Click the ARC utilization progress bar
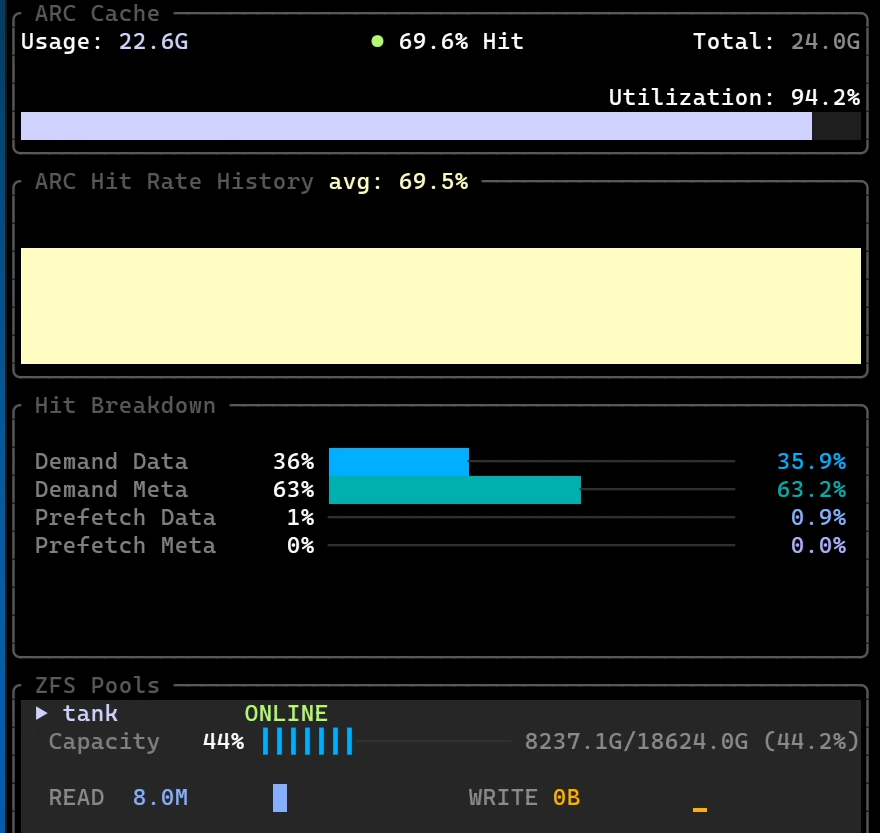Image resolution: width=880 pixels, height=833 pixels. coord(441,126)
